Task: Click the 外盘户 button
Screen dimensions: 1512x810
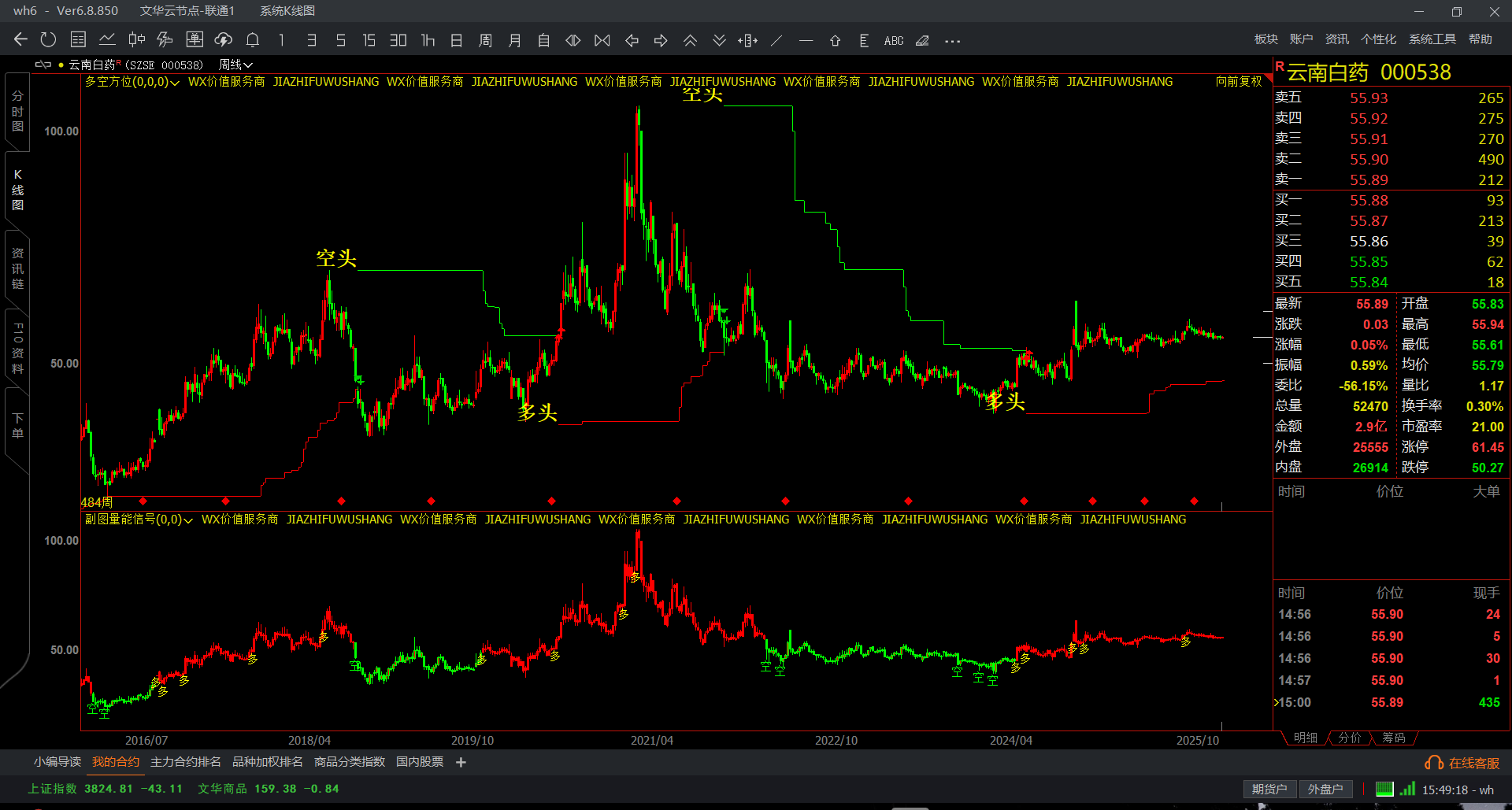Action: 1325,789
